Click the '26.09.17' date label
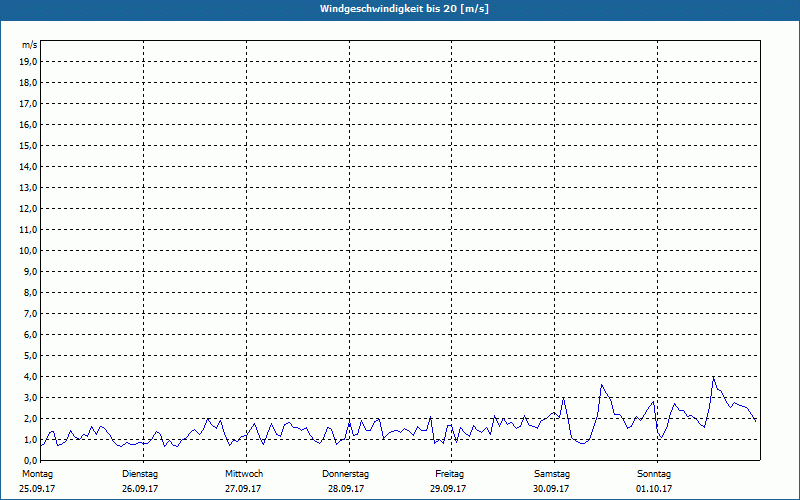 click(x=140, y=489)
